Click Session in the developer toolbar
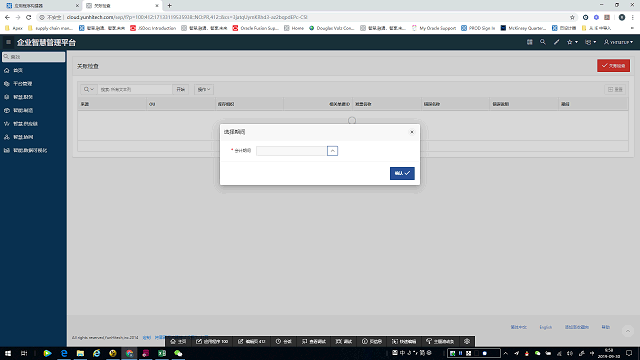Viewport: 640px width, 360px height. coord(284,342)
